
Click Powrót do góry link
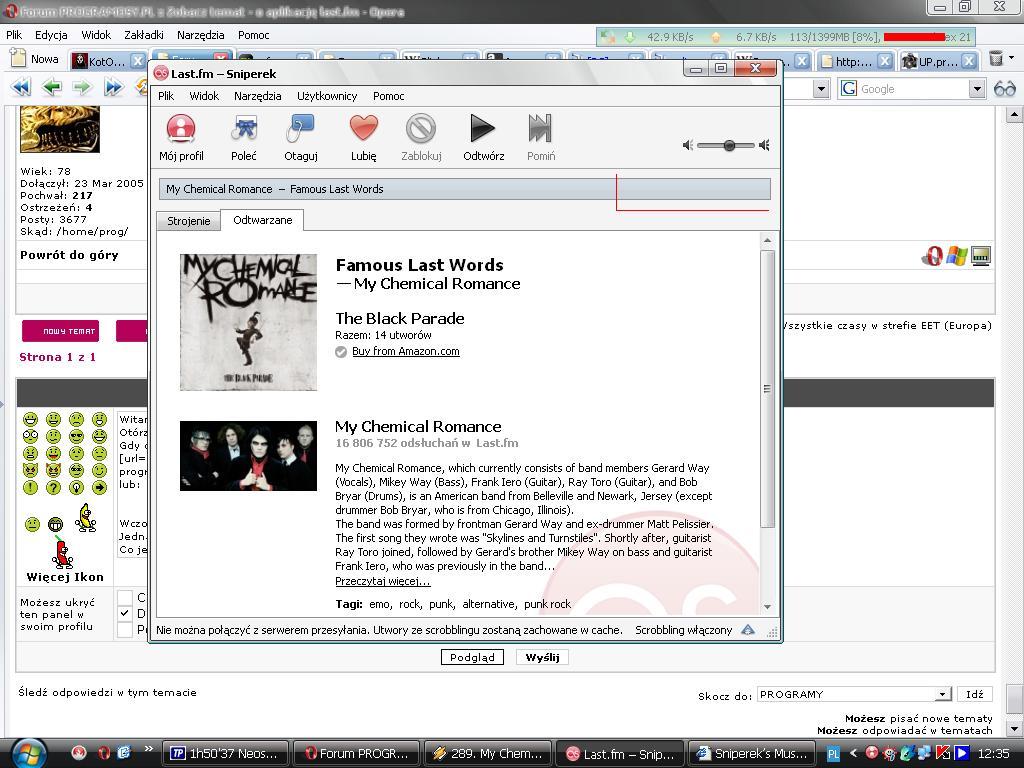click(69, 255)
